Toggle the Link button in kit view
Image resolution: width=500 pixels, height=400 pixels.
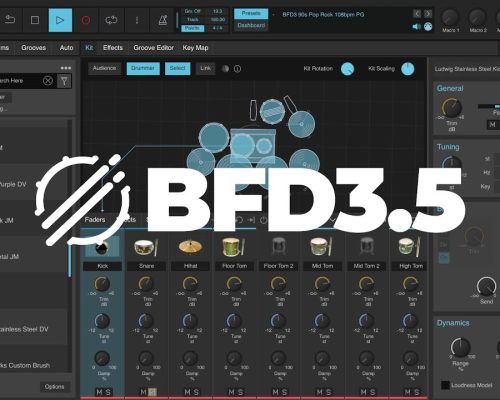tap(206, 68)
